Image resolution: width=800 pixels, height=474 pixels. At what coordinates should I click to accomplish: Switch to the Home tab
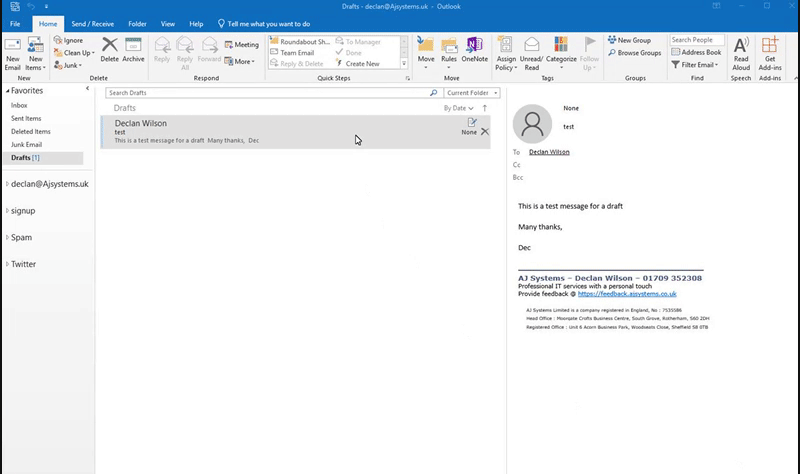48,24
